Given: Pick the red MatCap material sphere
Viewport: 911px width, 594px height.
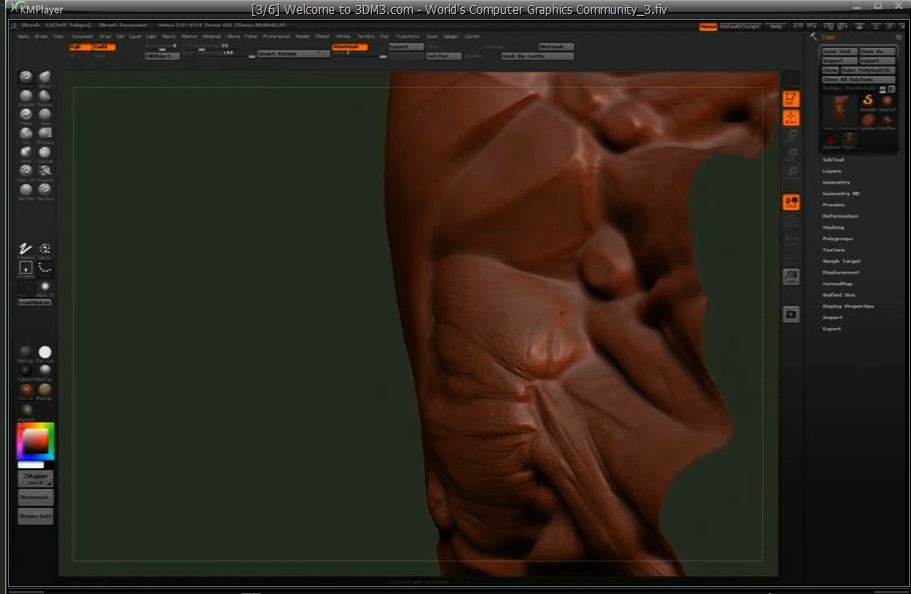Looking at the screenshot, I should pyautogui.click(x=26, y=389).
